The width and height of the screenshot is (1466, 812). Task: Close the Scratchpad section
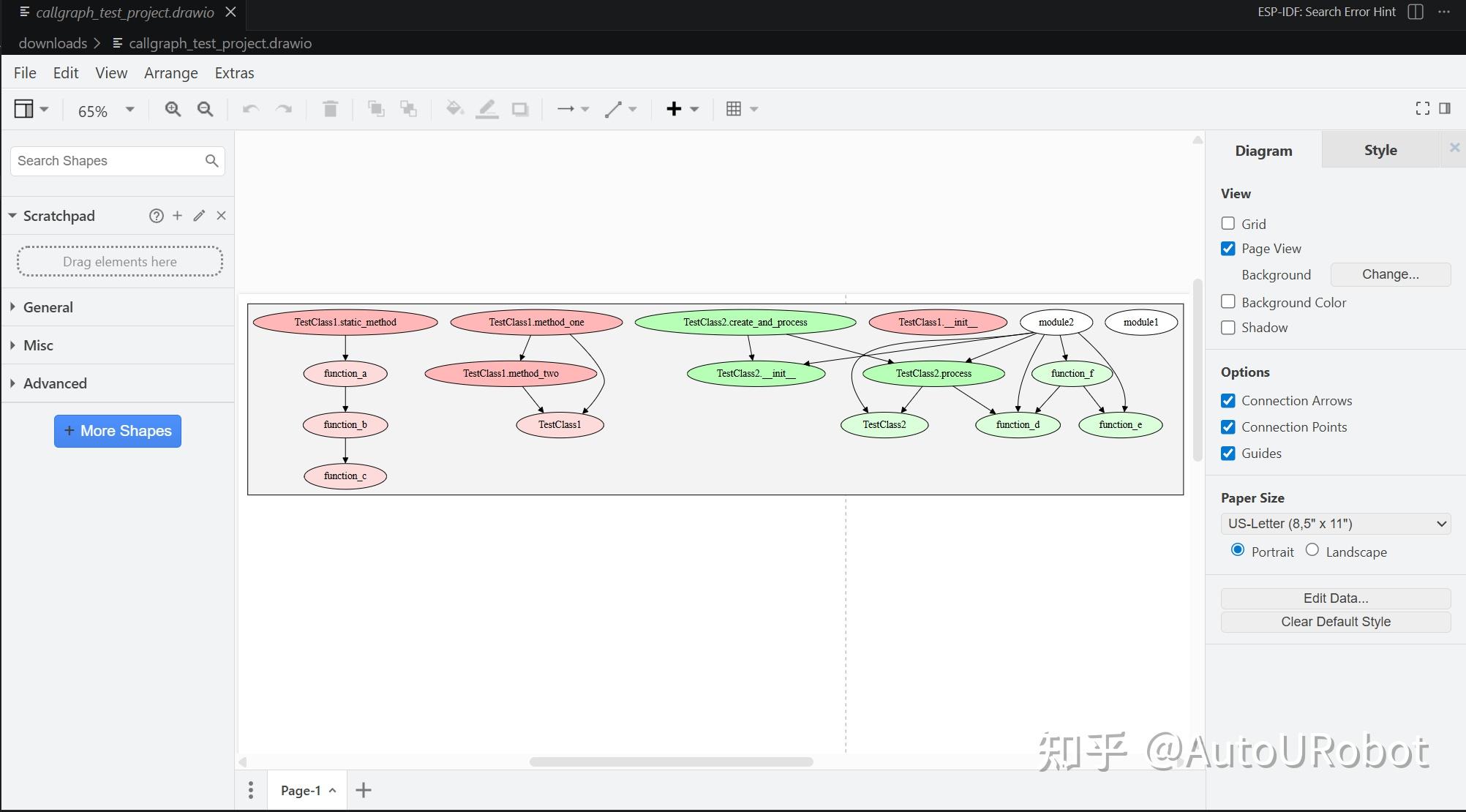[221, 215]
